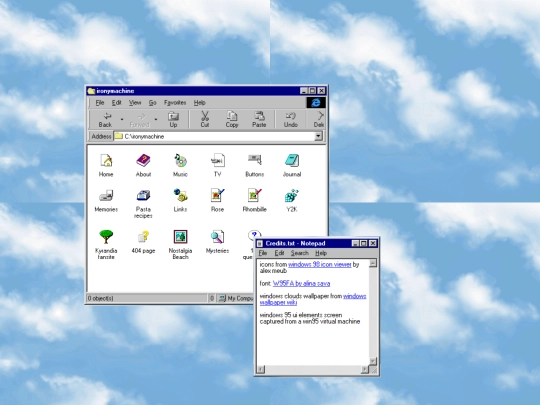The width and height of the screenshot is (540, 405).
Task: Close the Credits.txt Notepad window
Action: pos(373,243)
